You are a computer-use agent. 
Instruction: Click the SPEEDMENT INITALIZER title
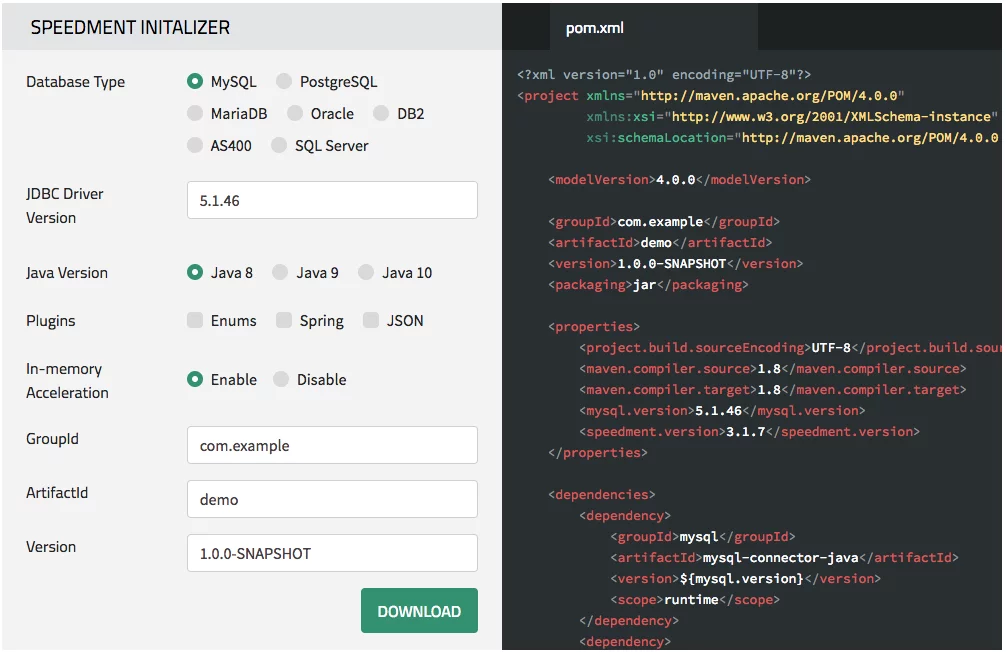point(130,28)
